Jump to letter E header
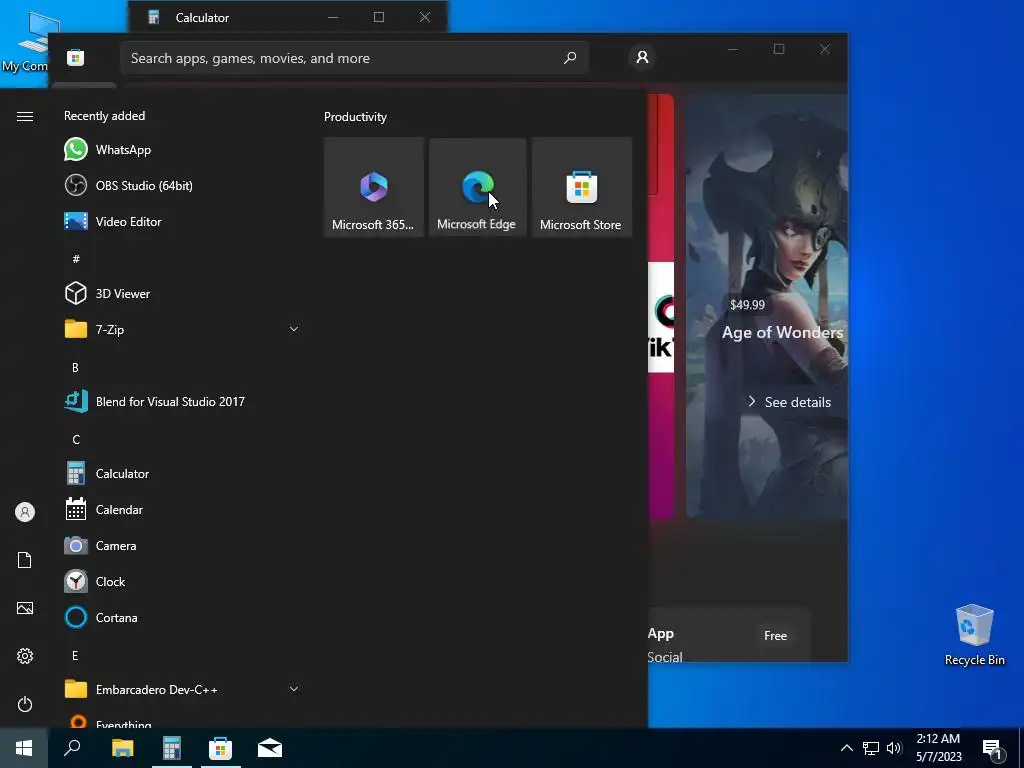 [x=75, y=656]
